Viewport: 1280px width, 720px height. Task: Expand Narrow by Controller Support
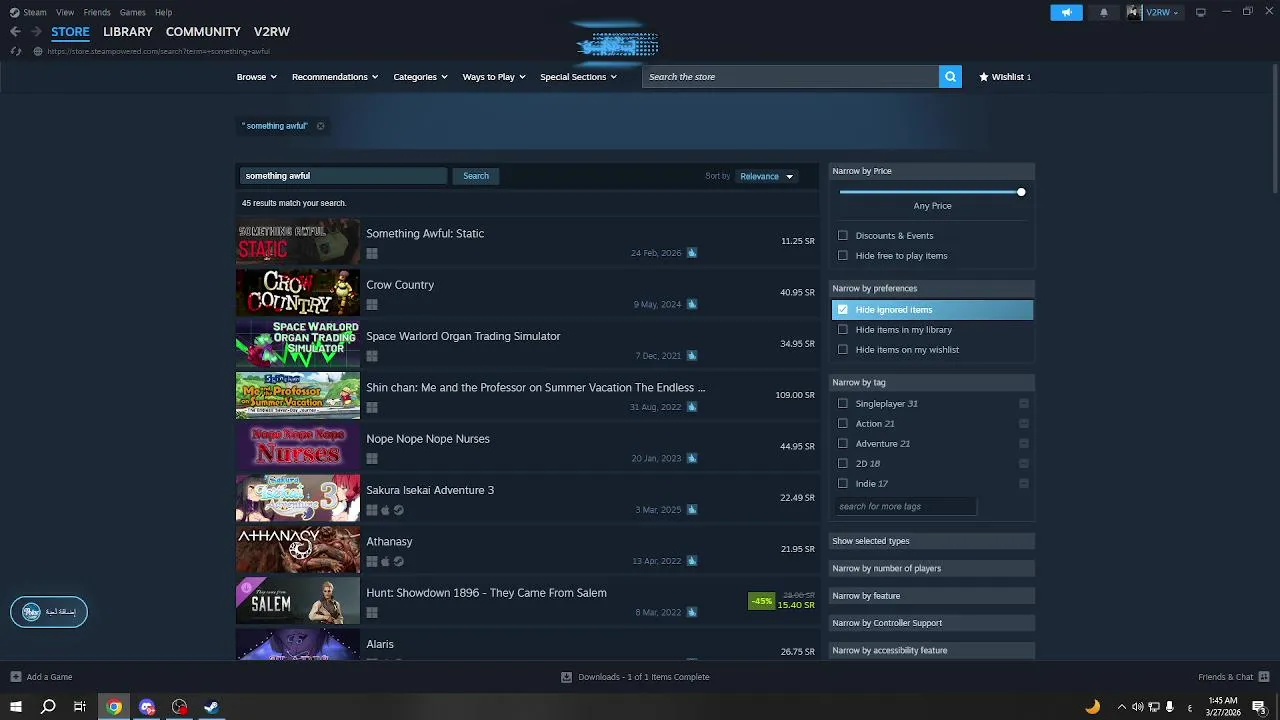932,623
